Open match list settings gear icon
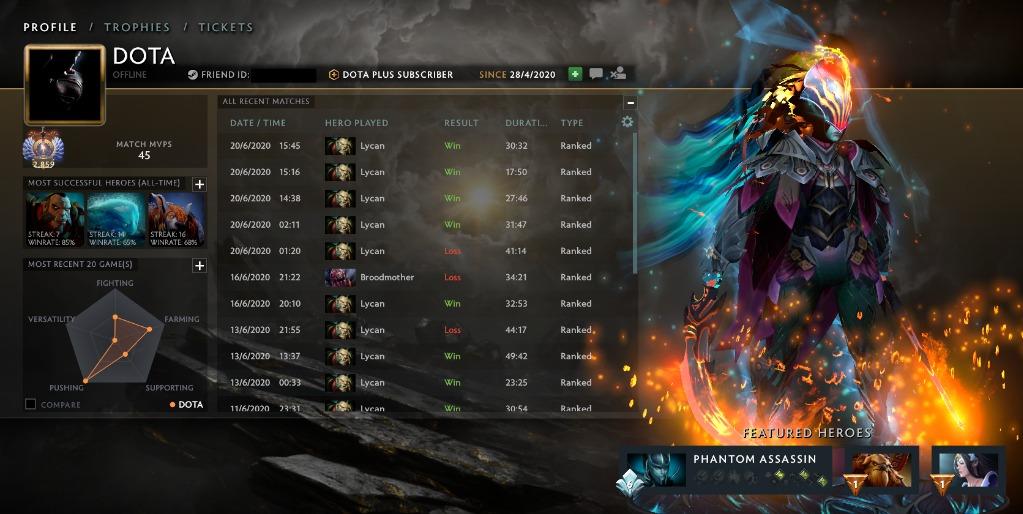 tap(628, 122)
